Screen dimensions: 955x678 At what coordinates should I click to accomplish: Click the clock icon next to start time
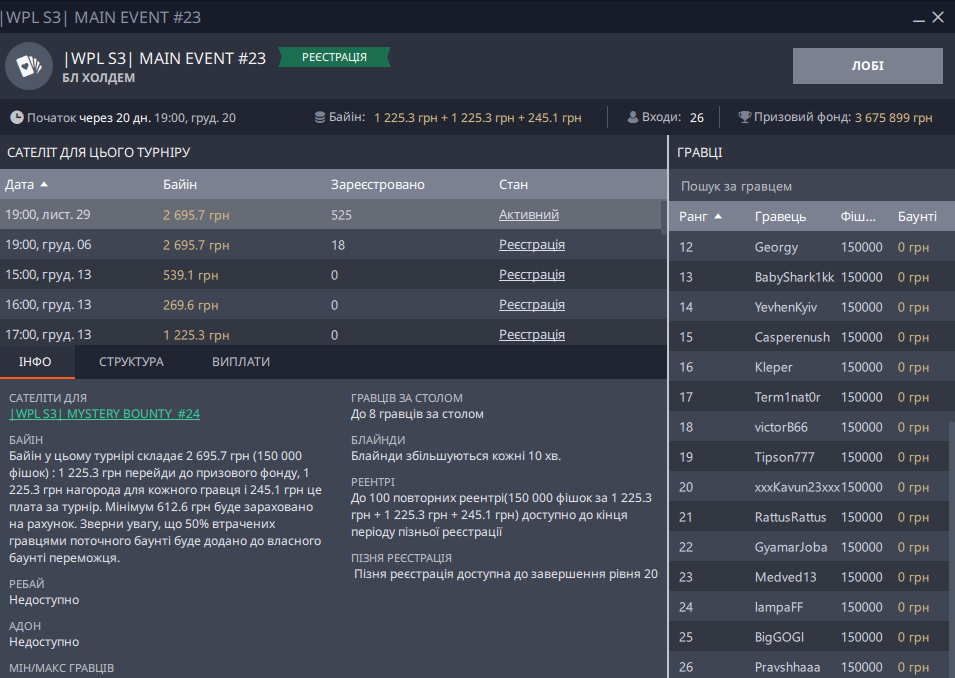(17, 118)
